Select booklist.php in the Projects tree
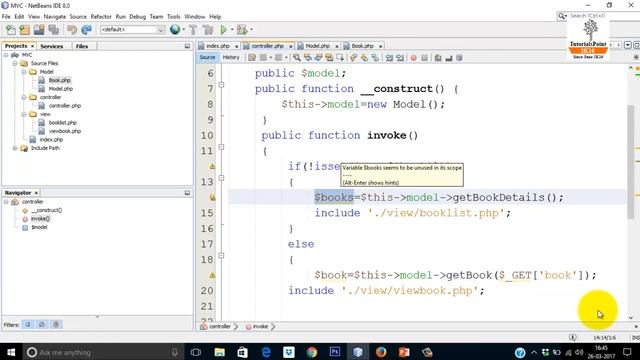Screen dimensions: 640x360 (62, 122)
